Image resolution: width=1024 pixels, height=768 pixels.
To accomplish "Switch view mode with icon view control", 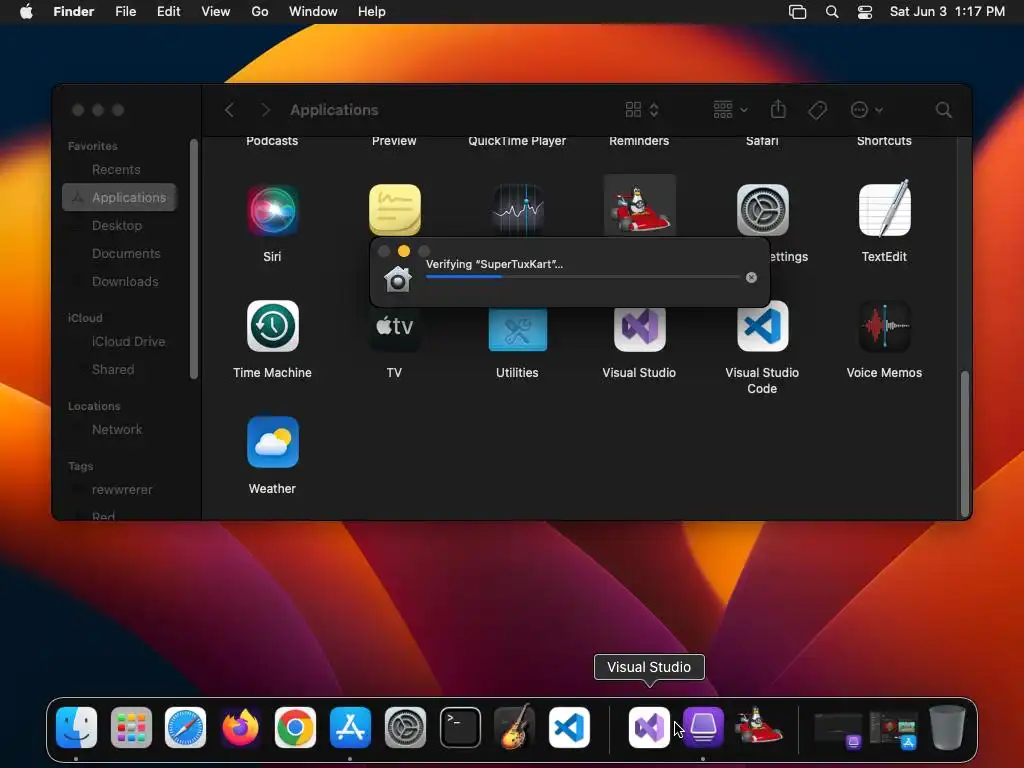I will 641,110.
